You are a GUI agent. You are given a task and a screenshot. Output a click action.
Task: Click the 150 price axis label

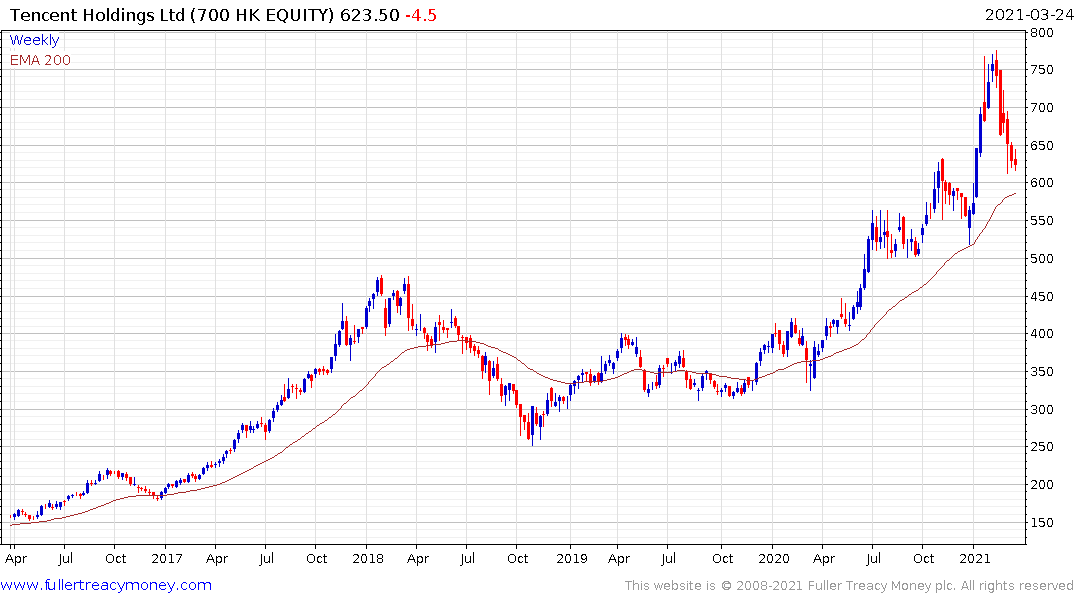(1042, 523)
